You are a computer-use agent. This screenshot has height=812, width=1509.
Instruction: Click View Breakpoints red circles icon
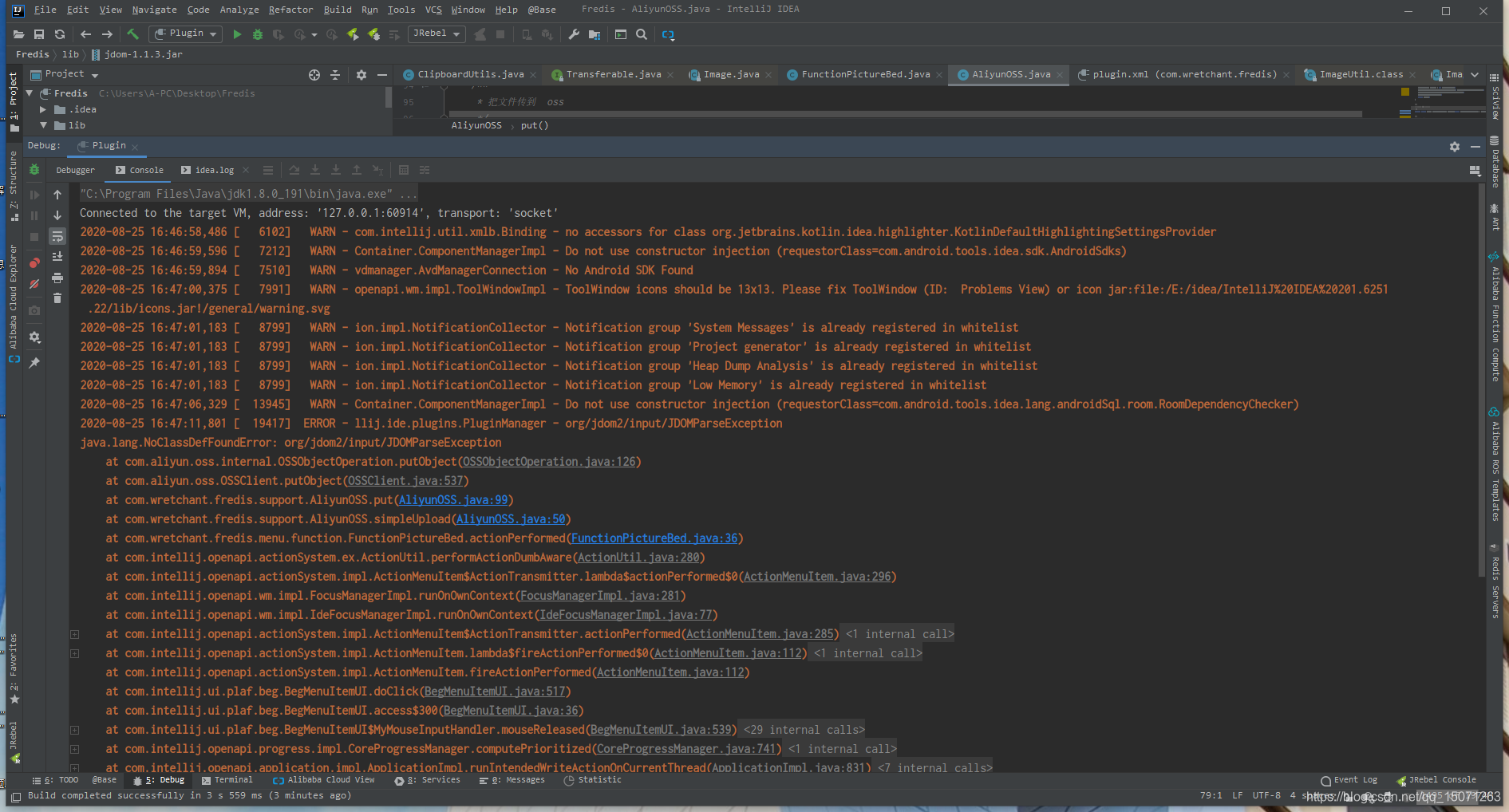34,263
